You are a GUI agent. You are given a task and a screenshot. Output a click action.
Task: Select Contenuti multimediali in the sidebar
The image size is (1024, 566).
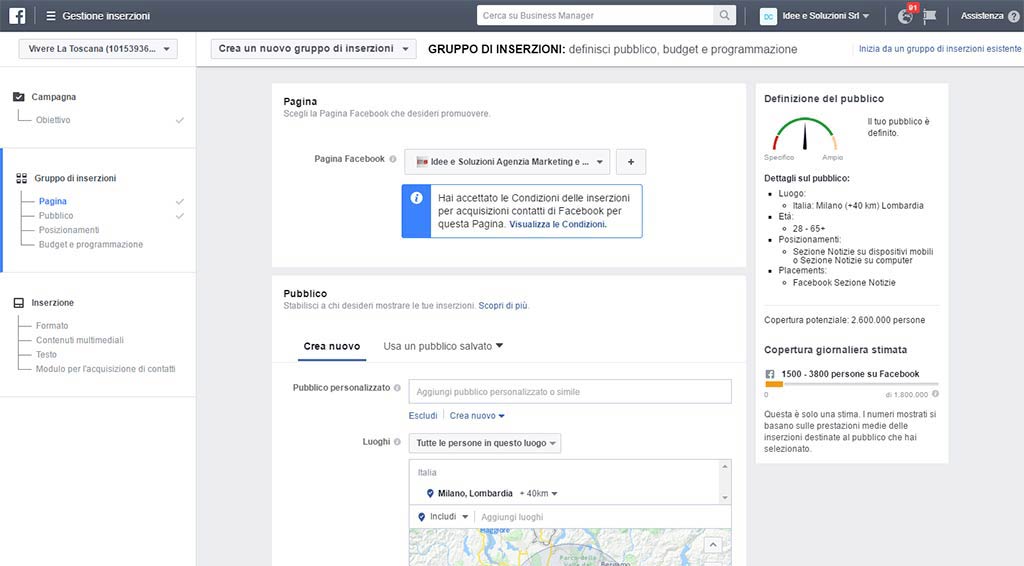coord(80,340)
